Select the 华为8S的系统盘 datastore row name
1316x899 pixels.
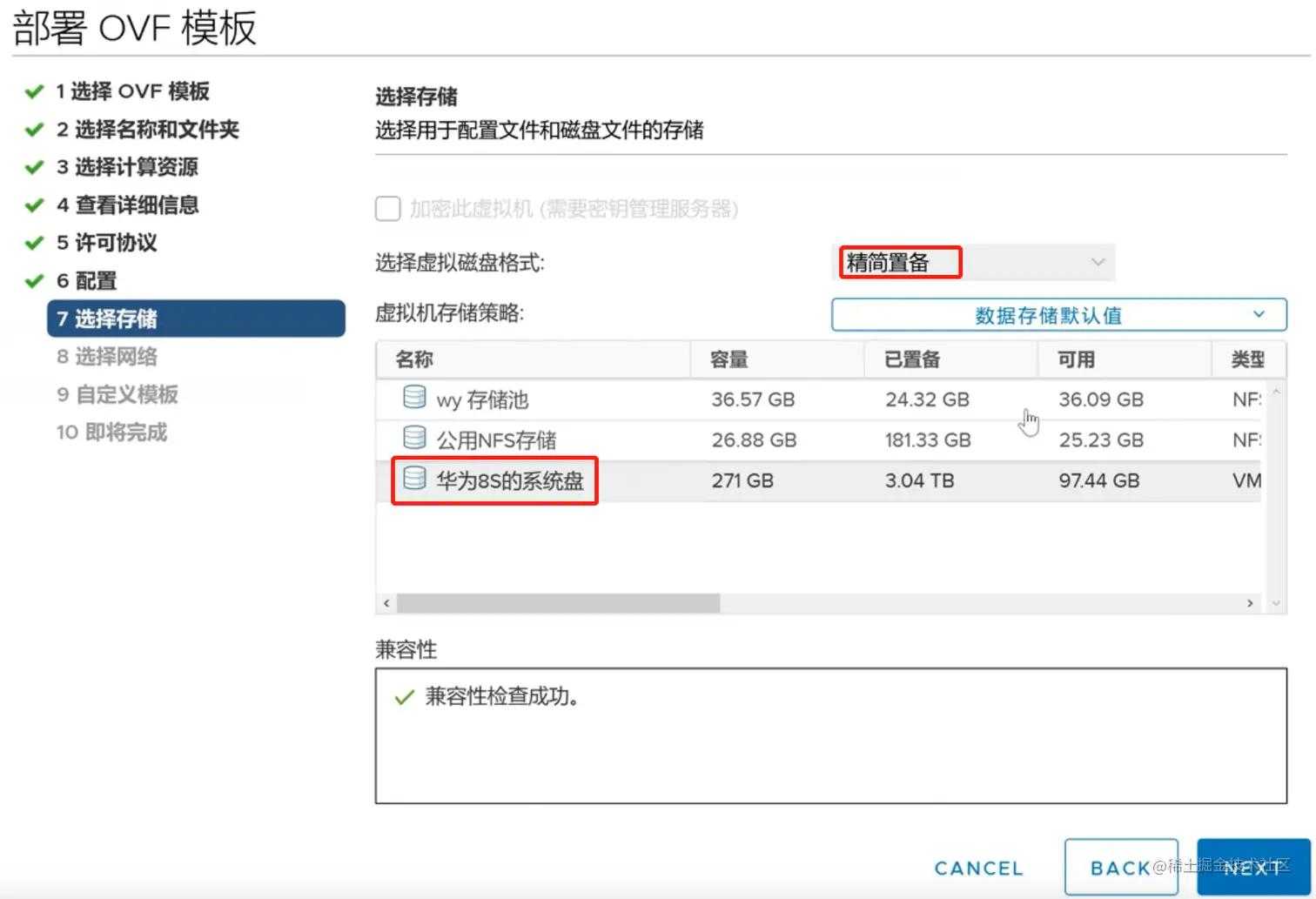pyautogui.click(x=510, y=481)
